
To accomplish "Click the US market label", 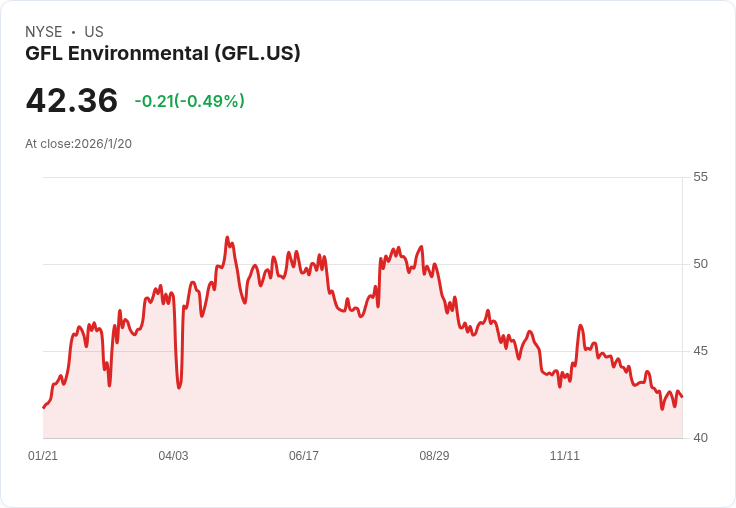I will (94, 32).
